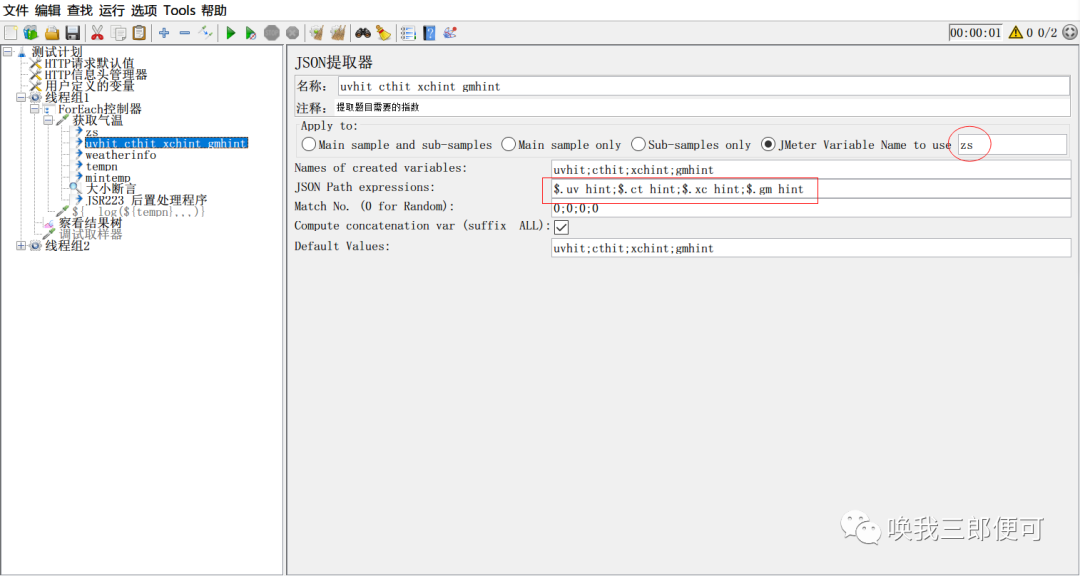This screenshot has width=1080, height=576.
Task: Collapse the 获取气温 sampler node
Action: tap(48, 120)
